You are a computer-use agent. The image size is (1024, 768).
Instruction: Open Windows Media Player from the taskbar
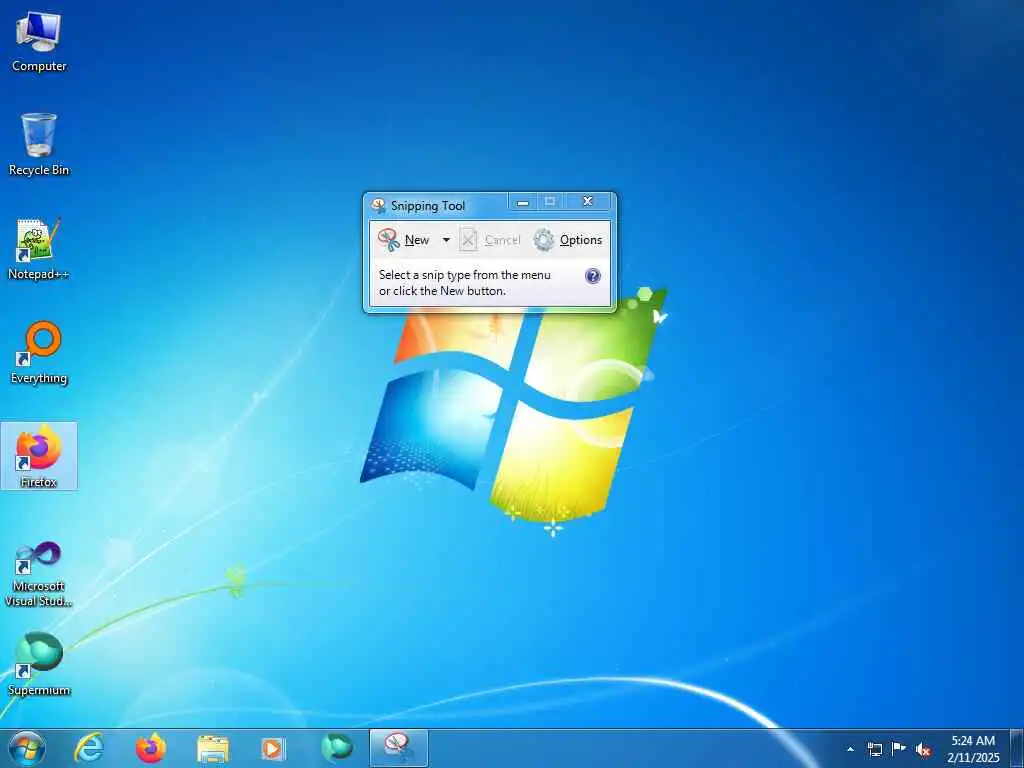[x=273, y=748]
